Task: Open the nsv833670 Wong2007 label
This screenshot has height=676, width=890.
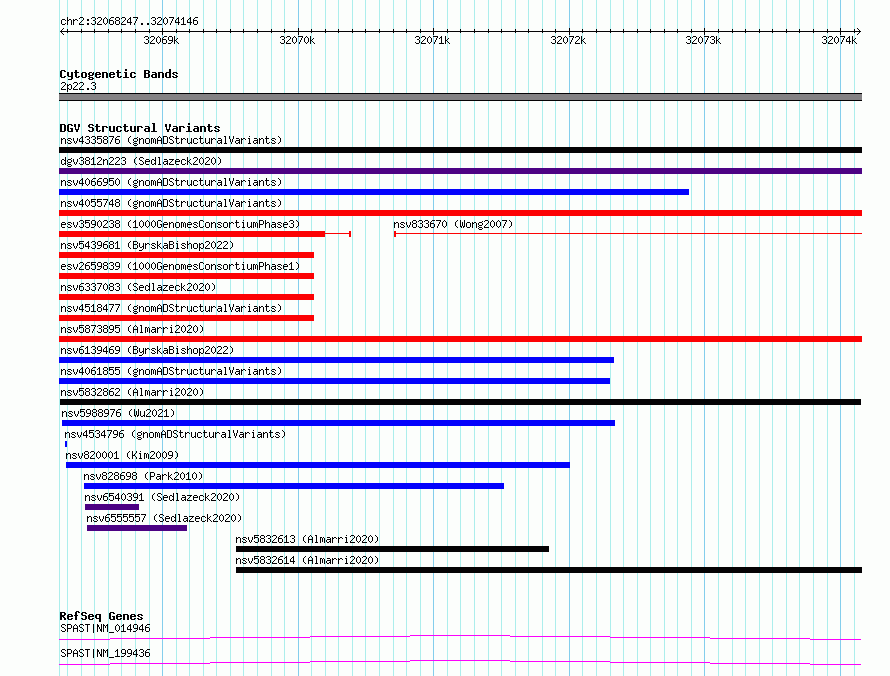Action: pos(453,224)
